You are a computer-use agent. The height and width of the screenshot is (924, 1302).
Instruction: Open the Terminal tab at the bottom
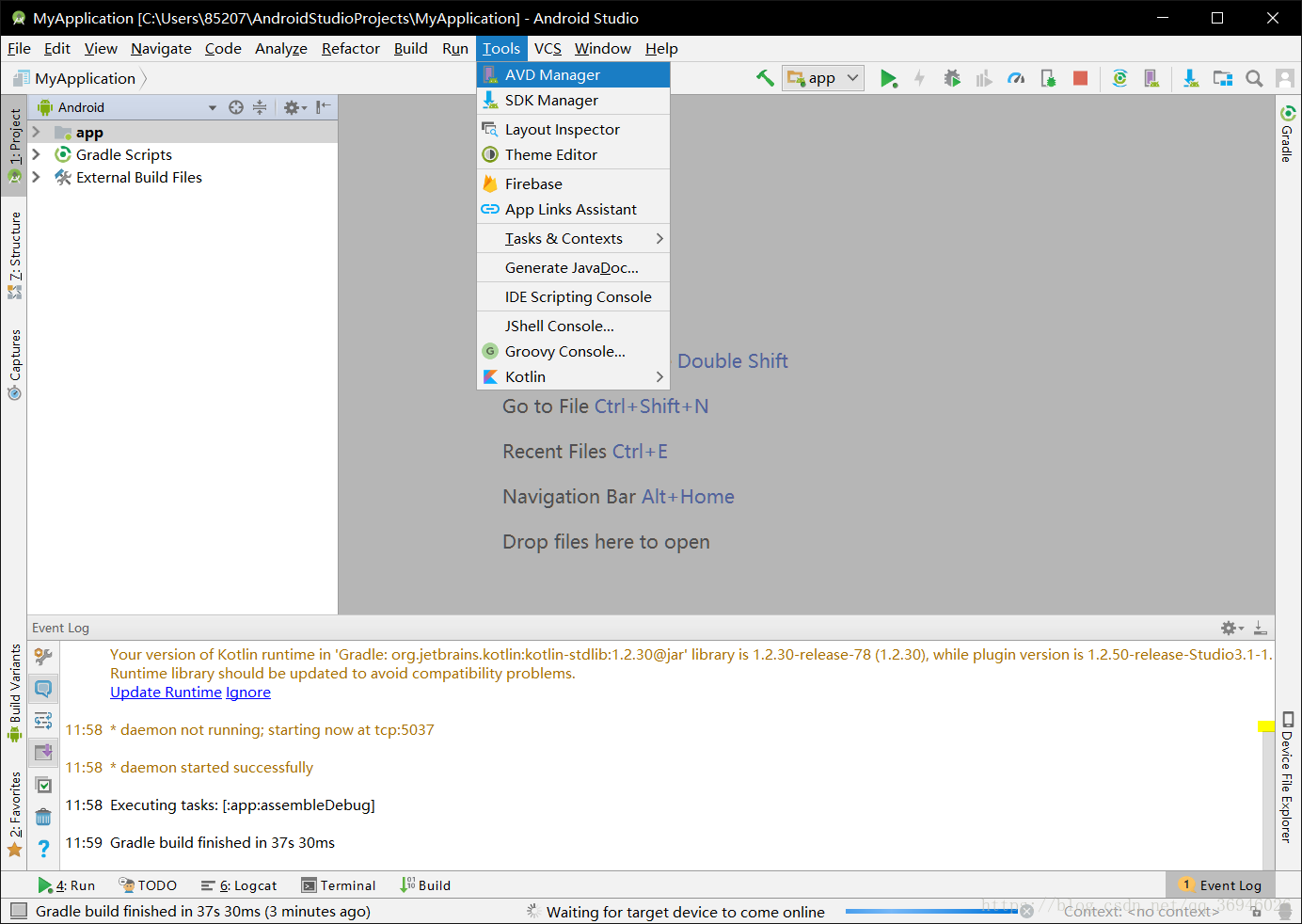tap(339, 885)
